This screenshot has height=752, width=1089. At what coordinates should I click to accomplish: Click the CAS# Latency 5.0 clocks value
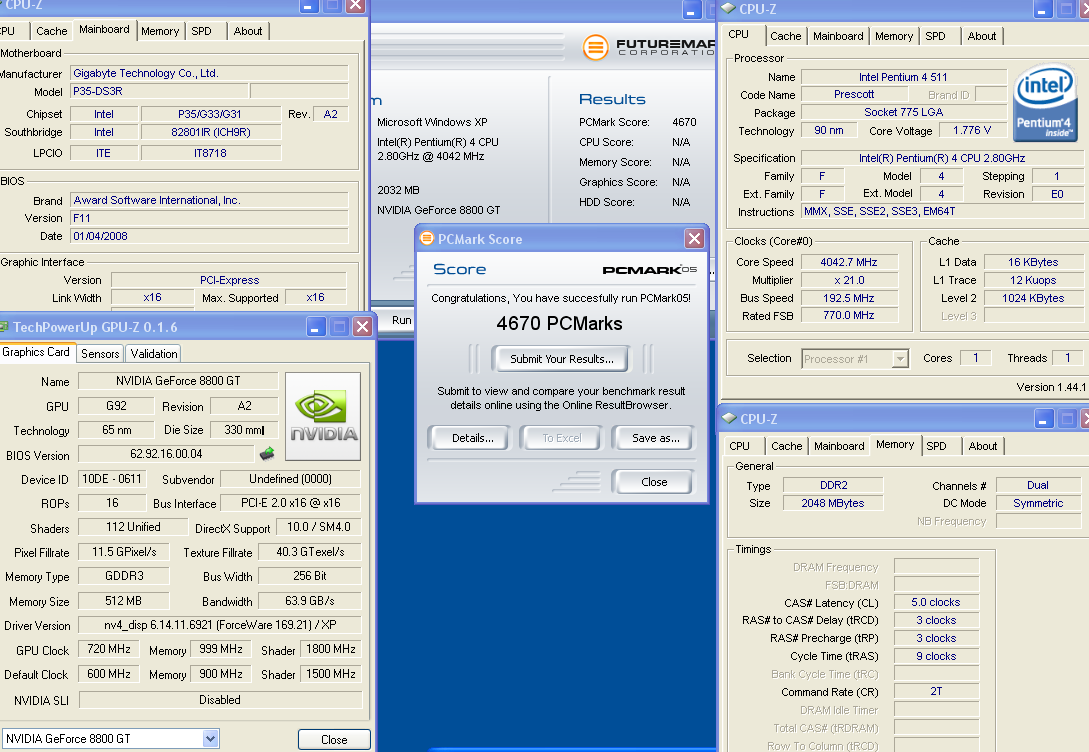click(x=936, y=602)
